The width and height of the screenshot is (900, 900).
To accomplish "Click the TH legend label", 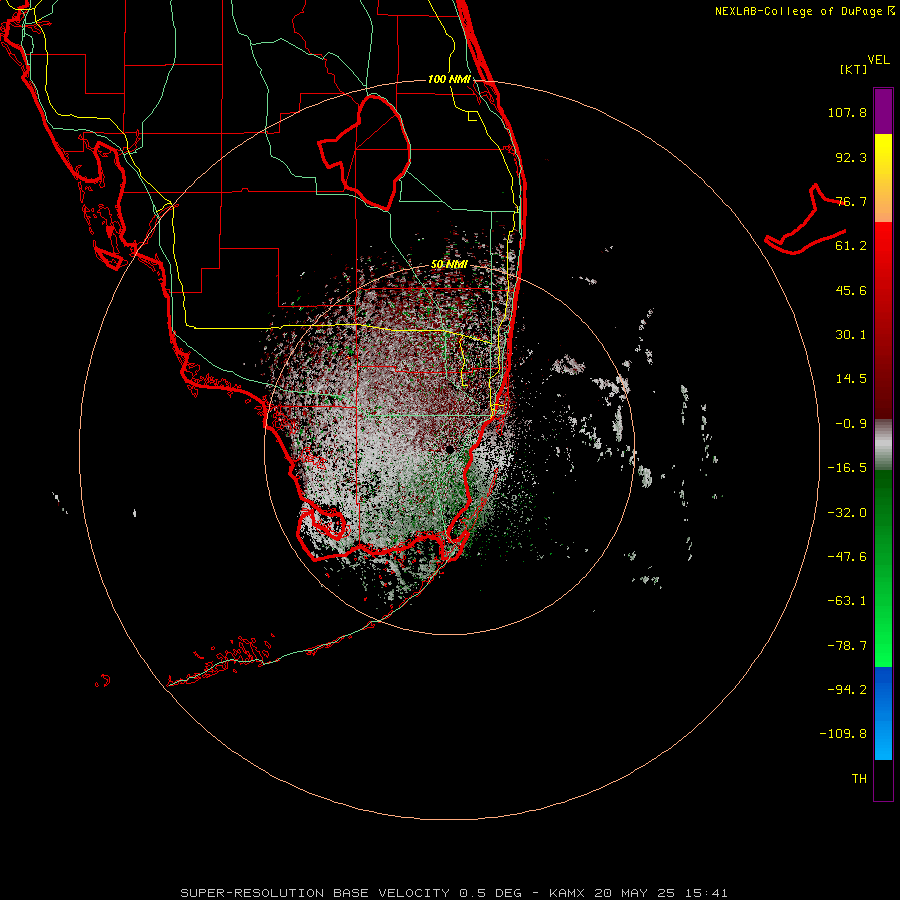I will tap(859, 779).
